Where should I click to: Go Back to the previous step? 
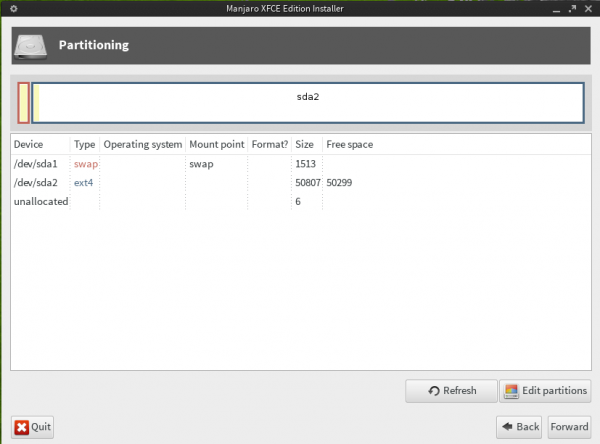(519, 427)
